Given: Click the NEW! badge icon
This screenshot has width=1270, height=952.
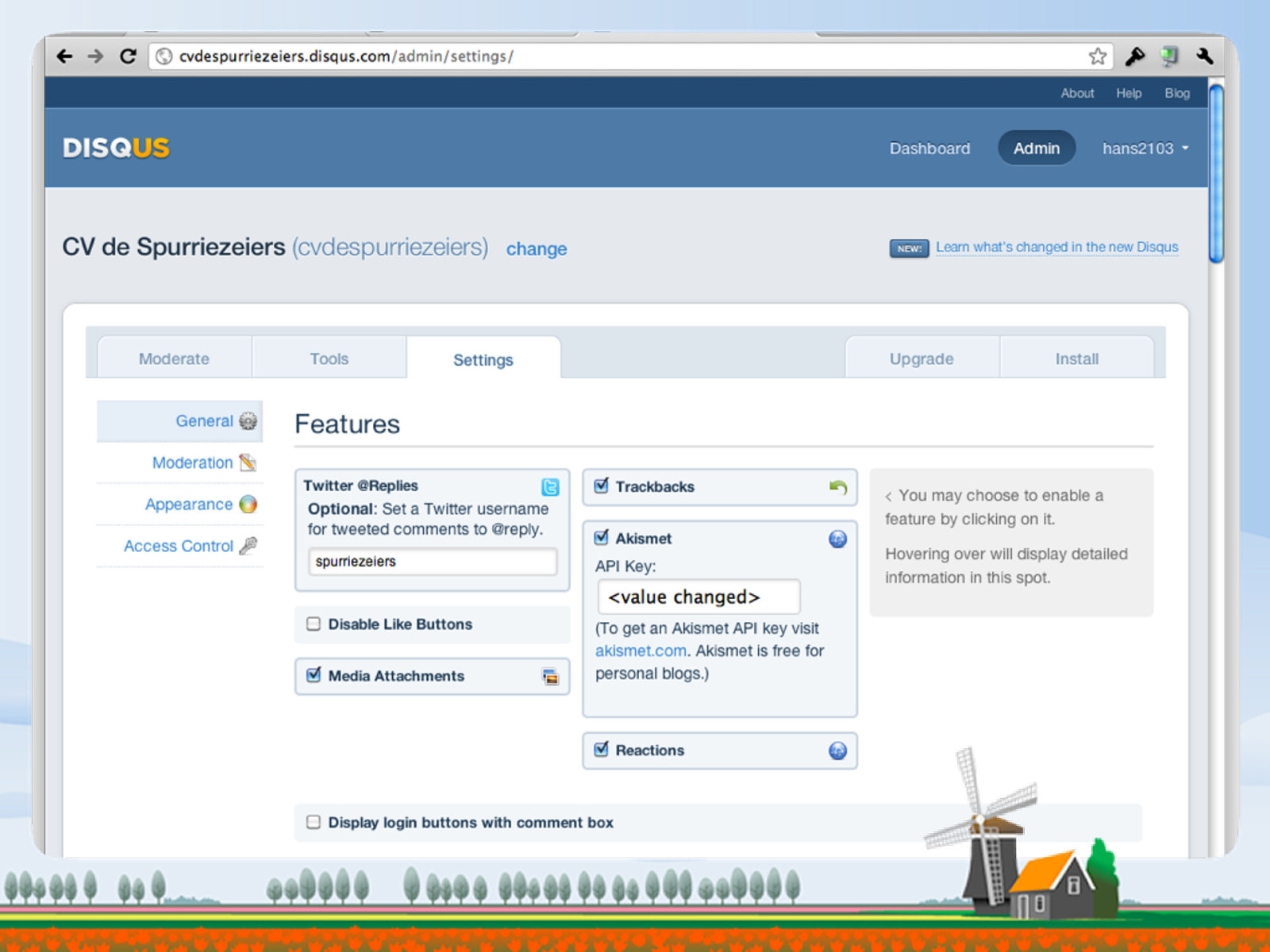Looking at the screenshot, I should coord(909,248).
